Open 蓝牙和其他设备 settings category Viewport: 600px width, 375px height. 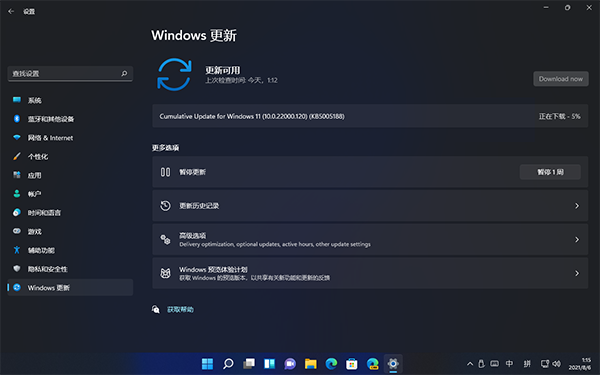70,119
